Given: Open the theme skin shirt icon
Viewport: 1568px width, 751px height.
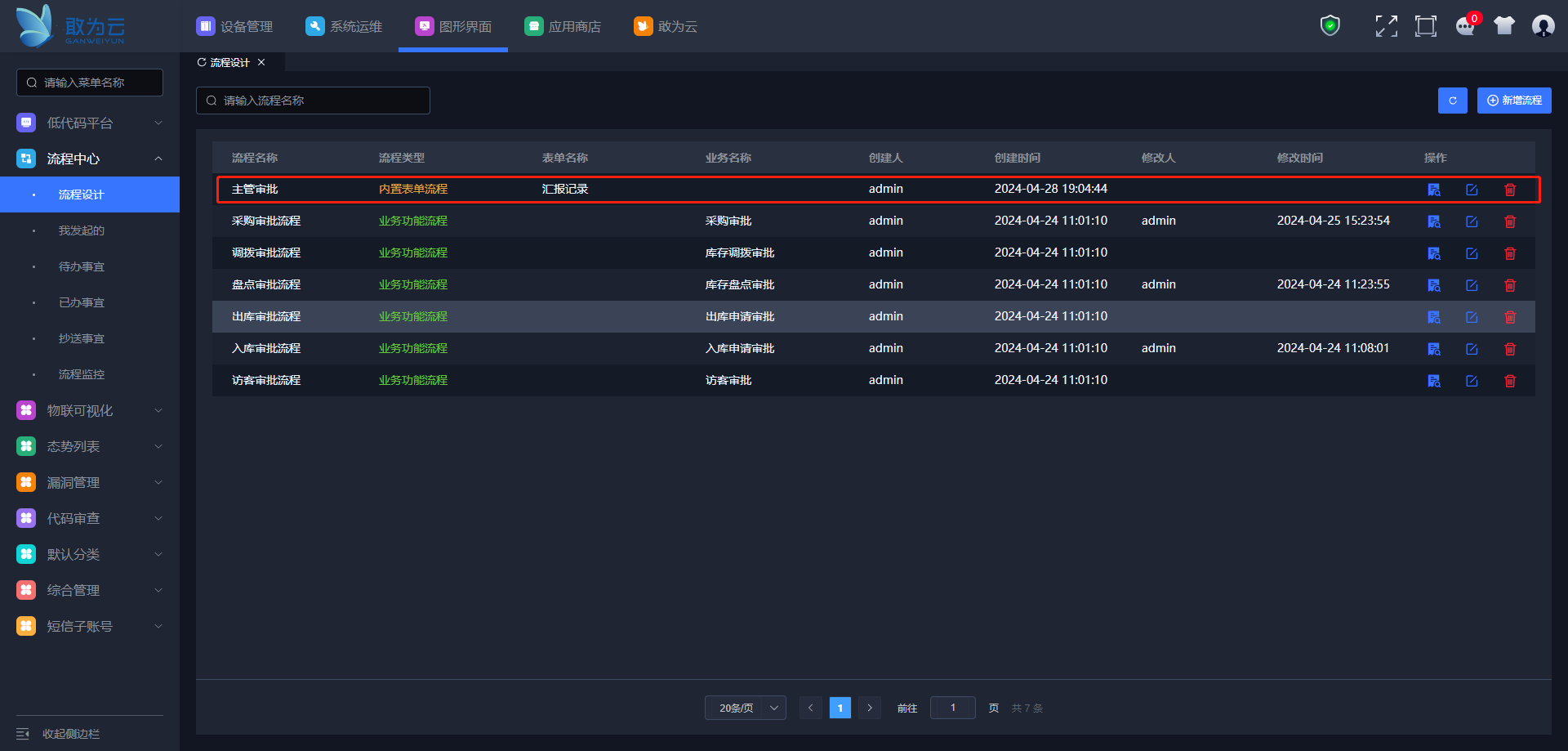Looking at the screenshot, I should click(1503, 26).
